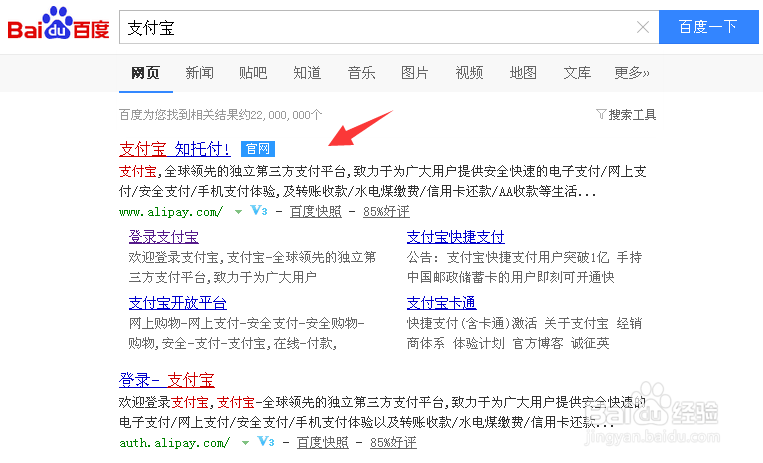This screenshot has width=763, height=463.
Task: Open 百度快照 for auth.alipay.com result
Action: pyautogui.click(x=323, y=443)
